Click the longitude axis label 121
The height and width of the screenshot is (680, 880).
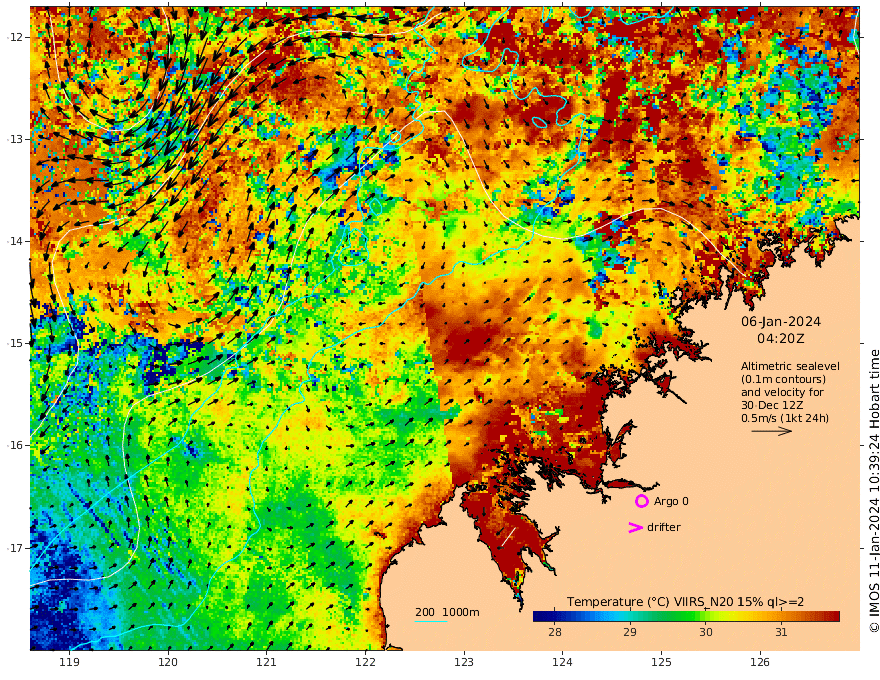pyautogui.click(x=267, y=663)
